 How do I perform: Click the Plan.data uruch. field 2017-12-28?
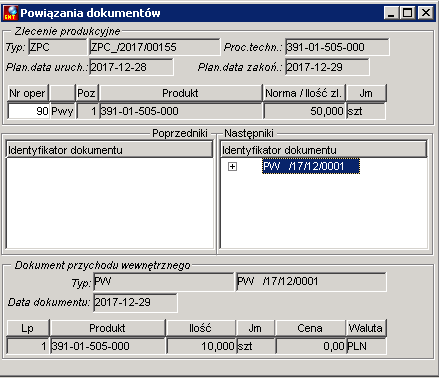(131, 67)
